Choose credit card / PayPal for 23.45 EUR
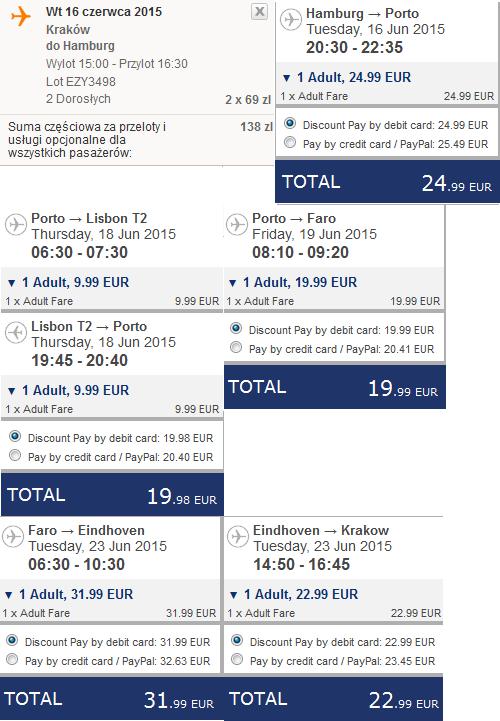The height and width of the screenshot is (721, 500). pyautogui.click(x=237, y=659)
